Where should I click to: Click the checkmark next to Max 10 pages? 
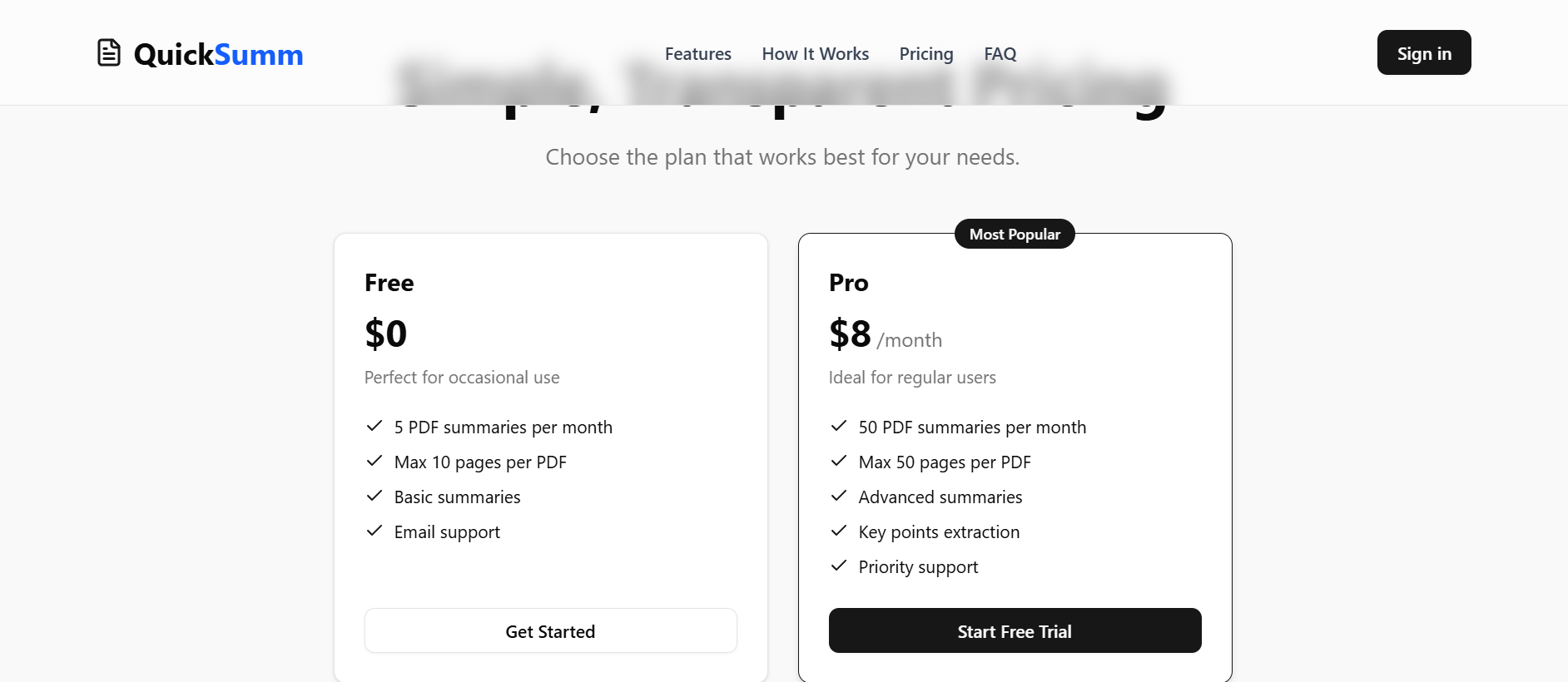click(x=375, y=461)
